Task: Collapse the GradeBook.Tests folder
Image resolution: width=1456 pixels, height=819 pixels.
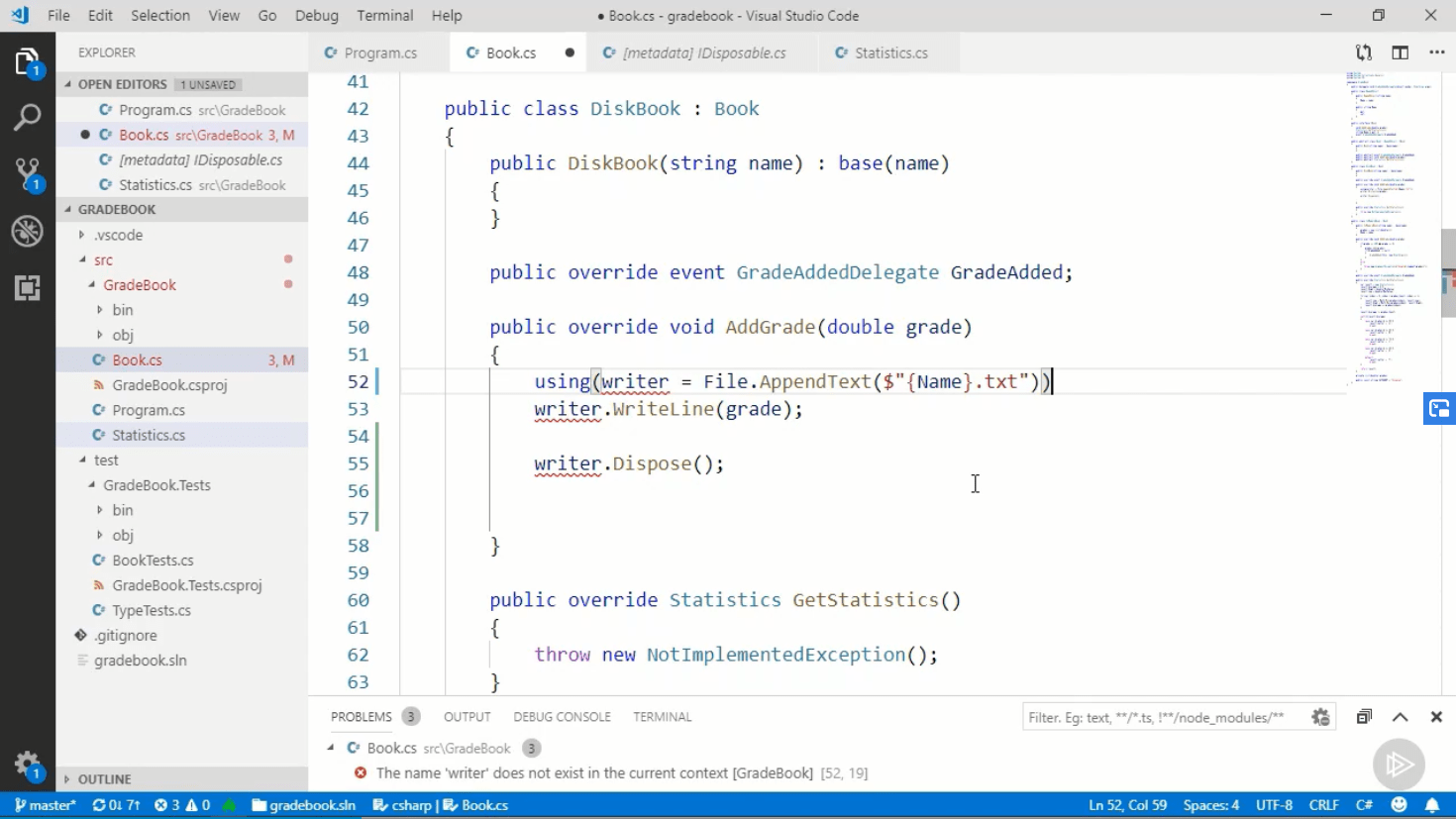Action: point(92,485)
